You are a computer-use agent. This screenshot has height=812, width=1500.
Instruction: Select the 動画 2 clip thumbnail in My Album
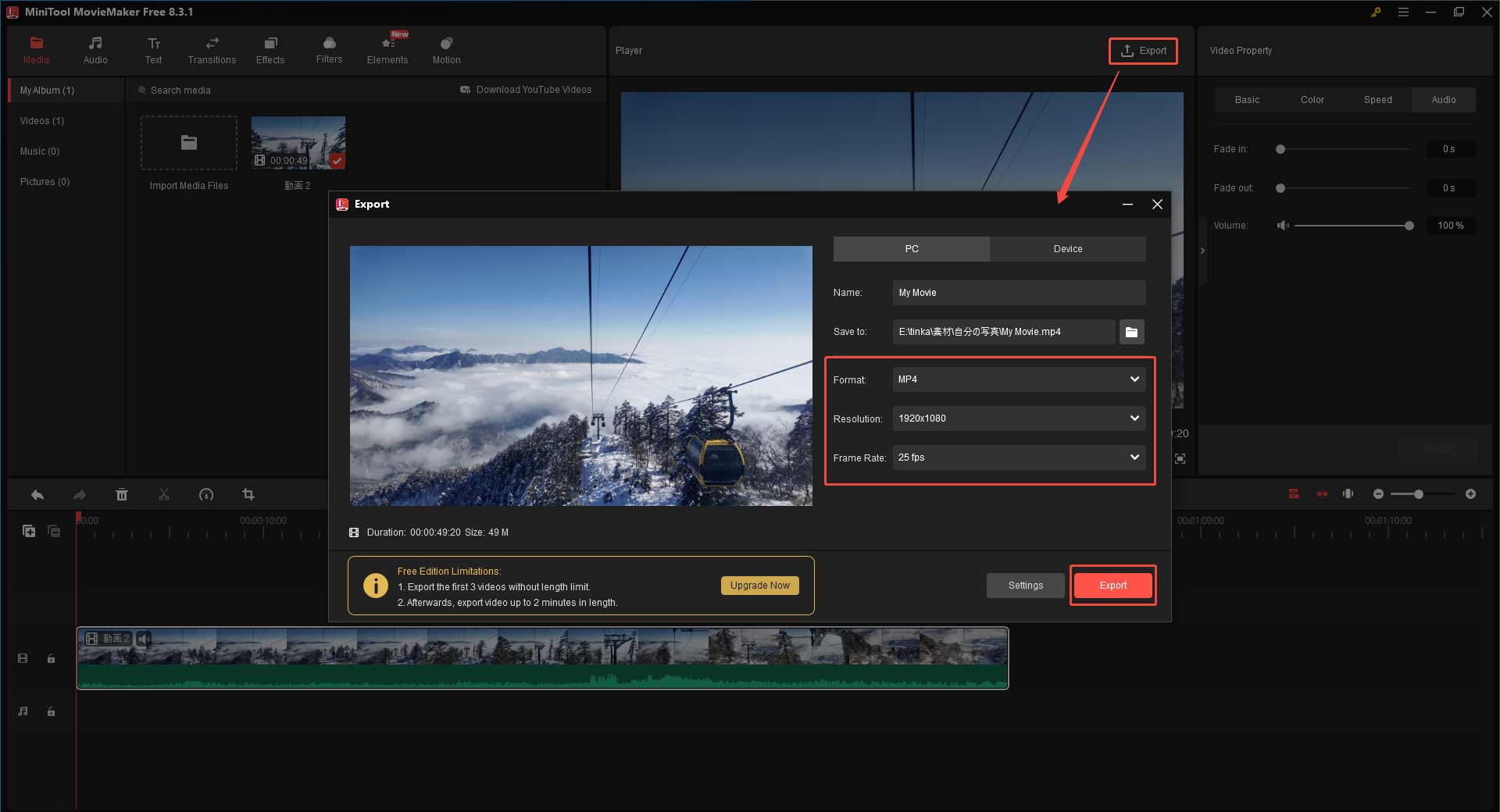click(x=298, y=143)
